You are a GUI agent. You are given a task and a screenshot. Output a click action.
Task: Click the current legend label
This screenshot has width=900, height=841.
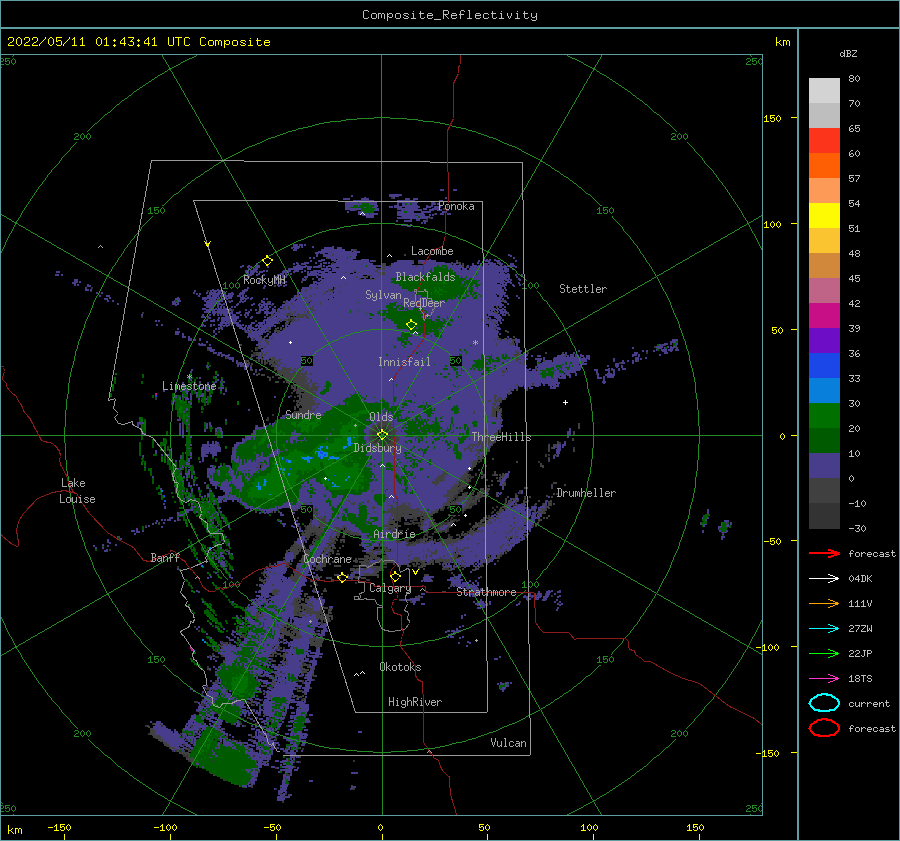pos(869,703)
